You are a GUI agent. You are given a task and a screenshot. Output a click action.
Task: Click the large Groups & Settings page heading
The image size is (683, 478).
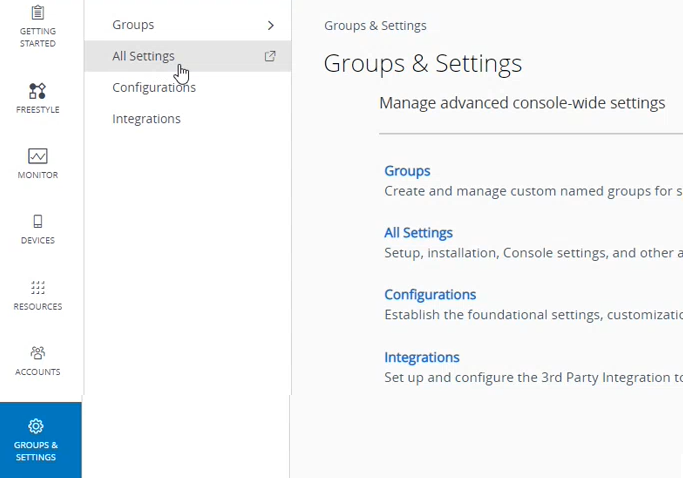[x=422, y=64]
